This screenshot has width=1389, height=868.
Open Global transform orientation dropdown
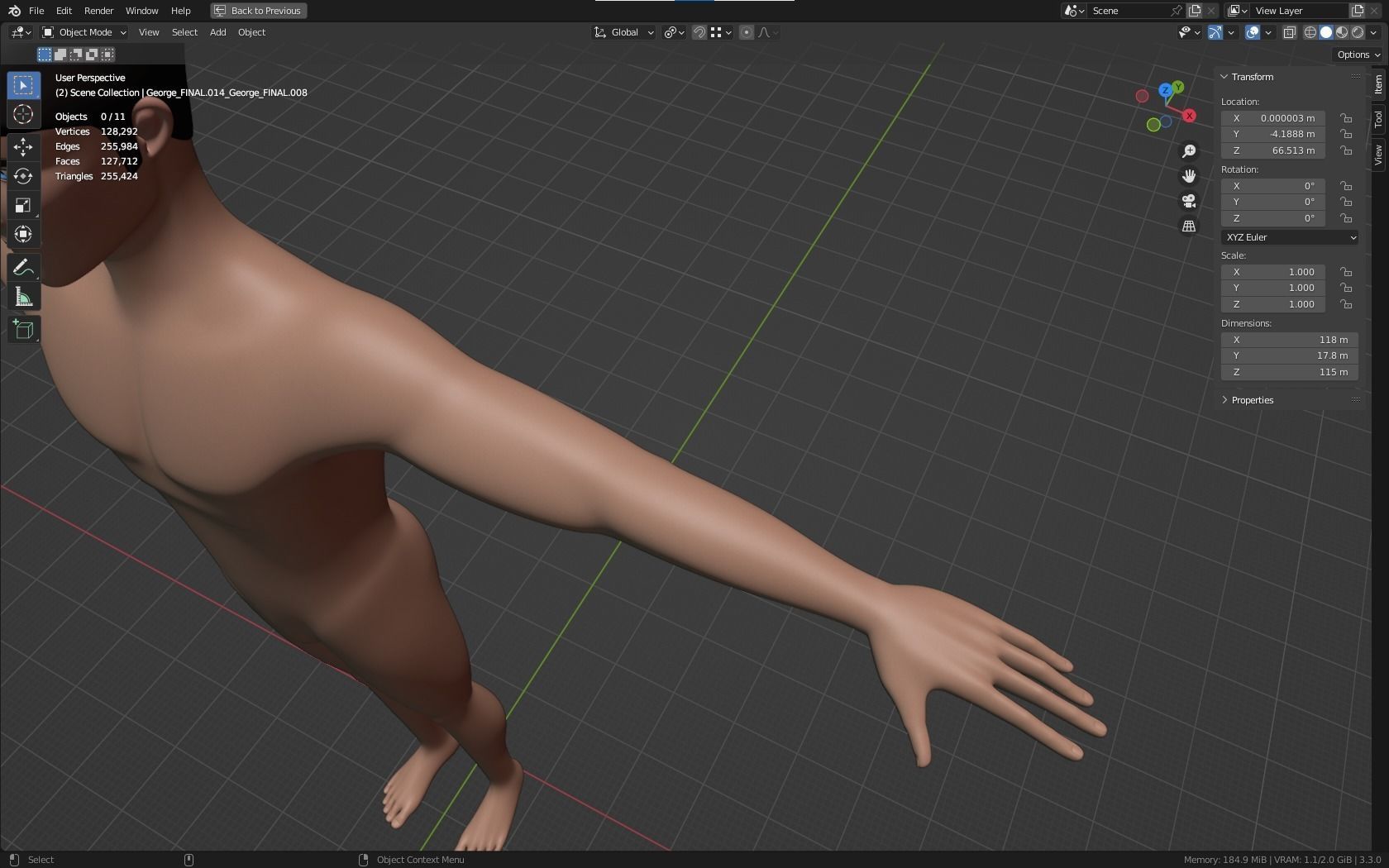click(x=624, y=32)
